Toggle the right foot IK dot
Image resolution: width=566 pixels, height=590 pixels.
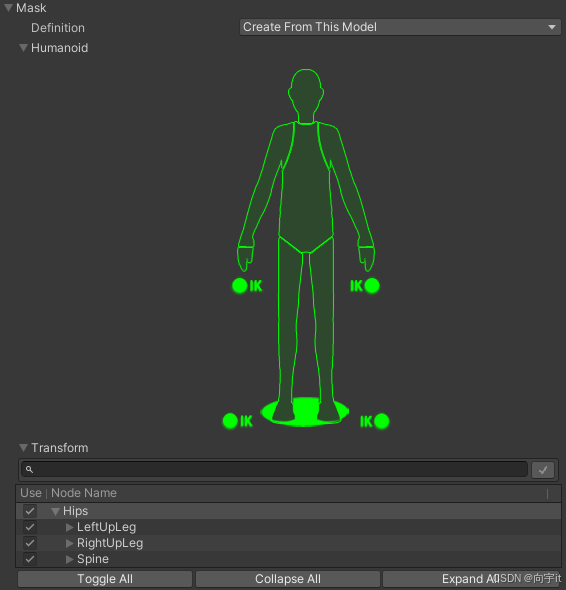tap(382, 421)
